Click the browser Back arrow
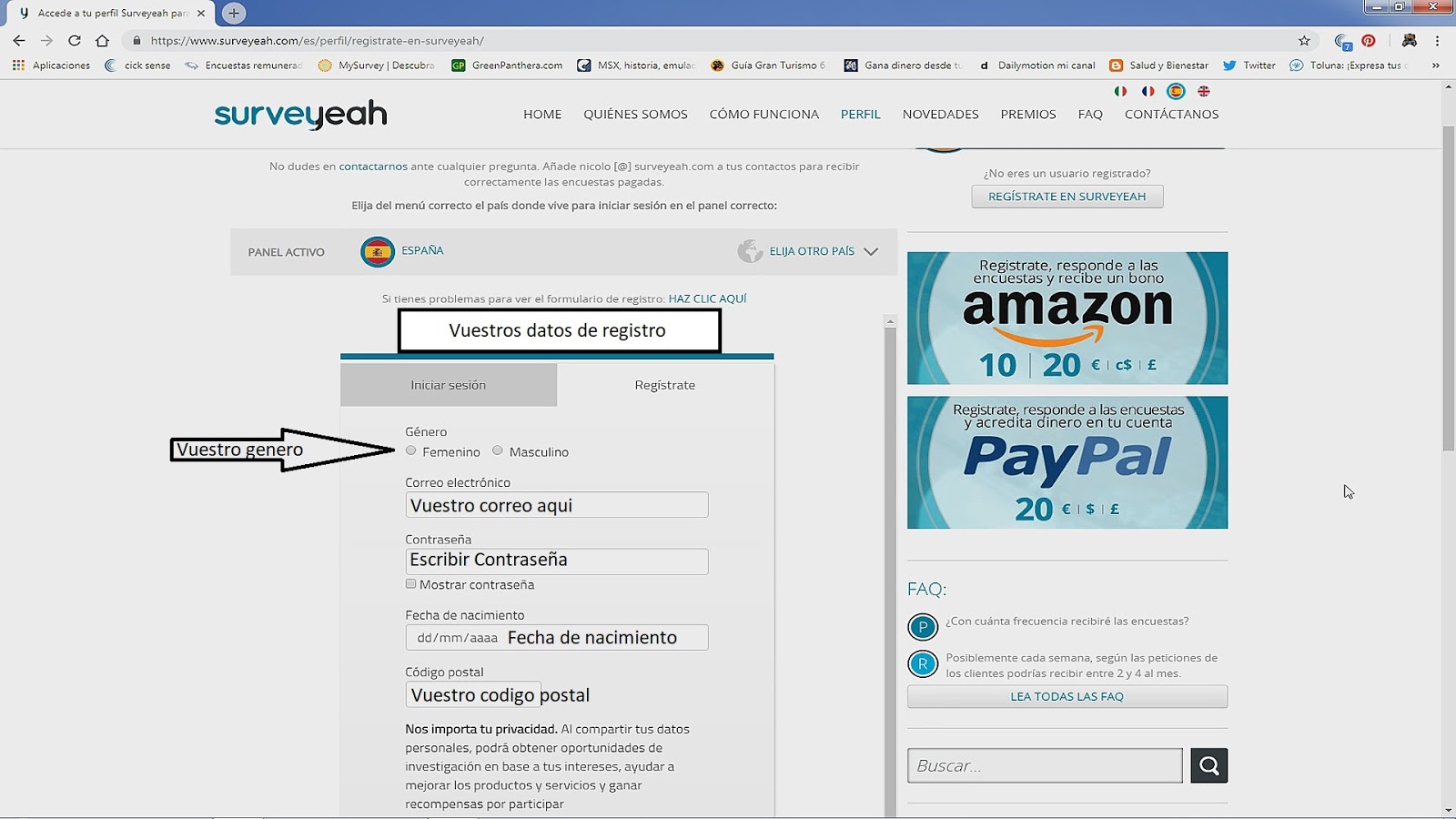This screenshot has width=1456, height=819. (19, 40)
